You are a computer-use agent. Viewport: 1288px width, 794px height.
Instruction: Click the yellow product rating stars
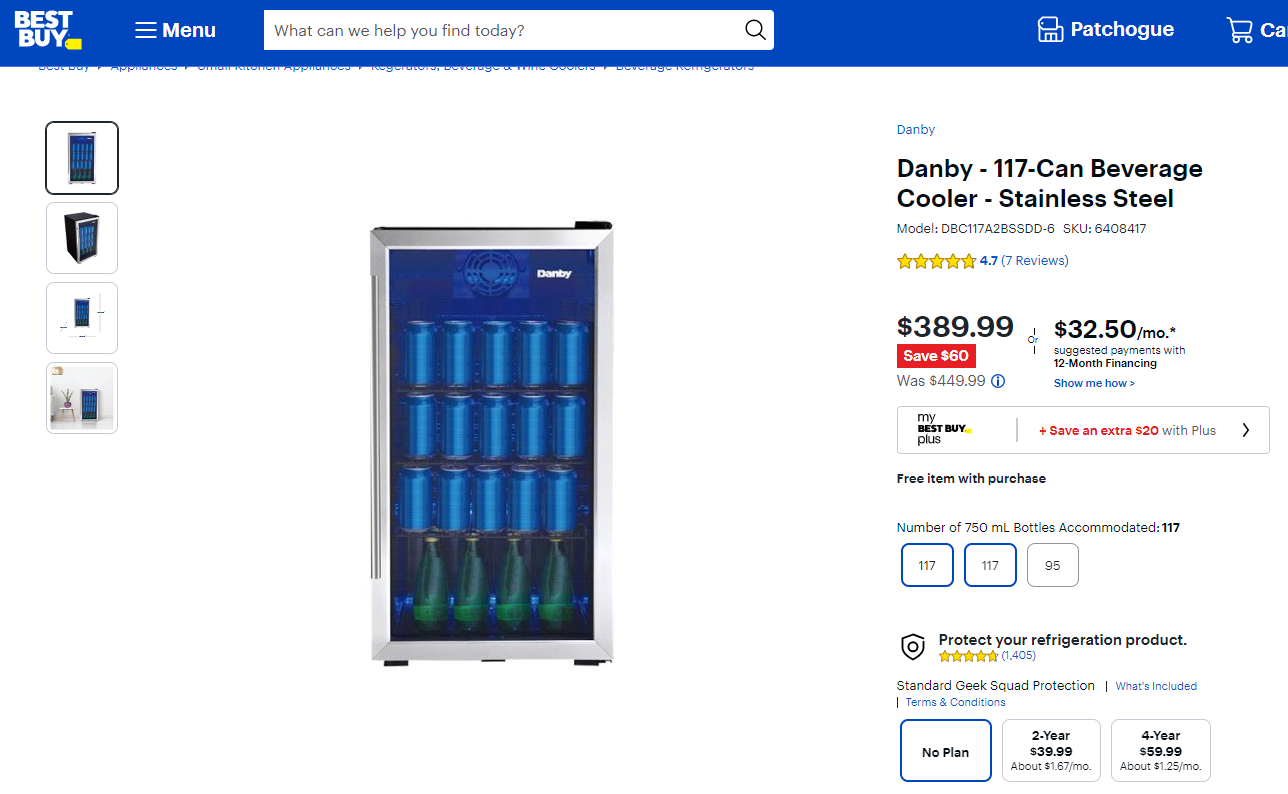[x=936, y=261]
